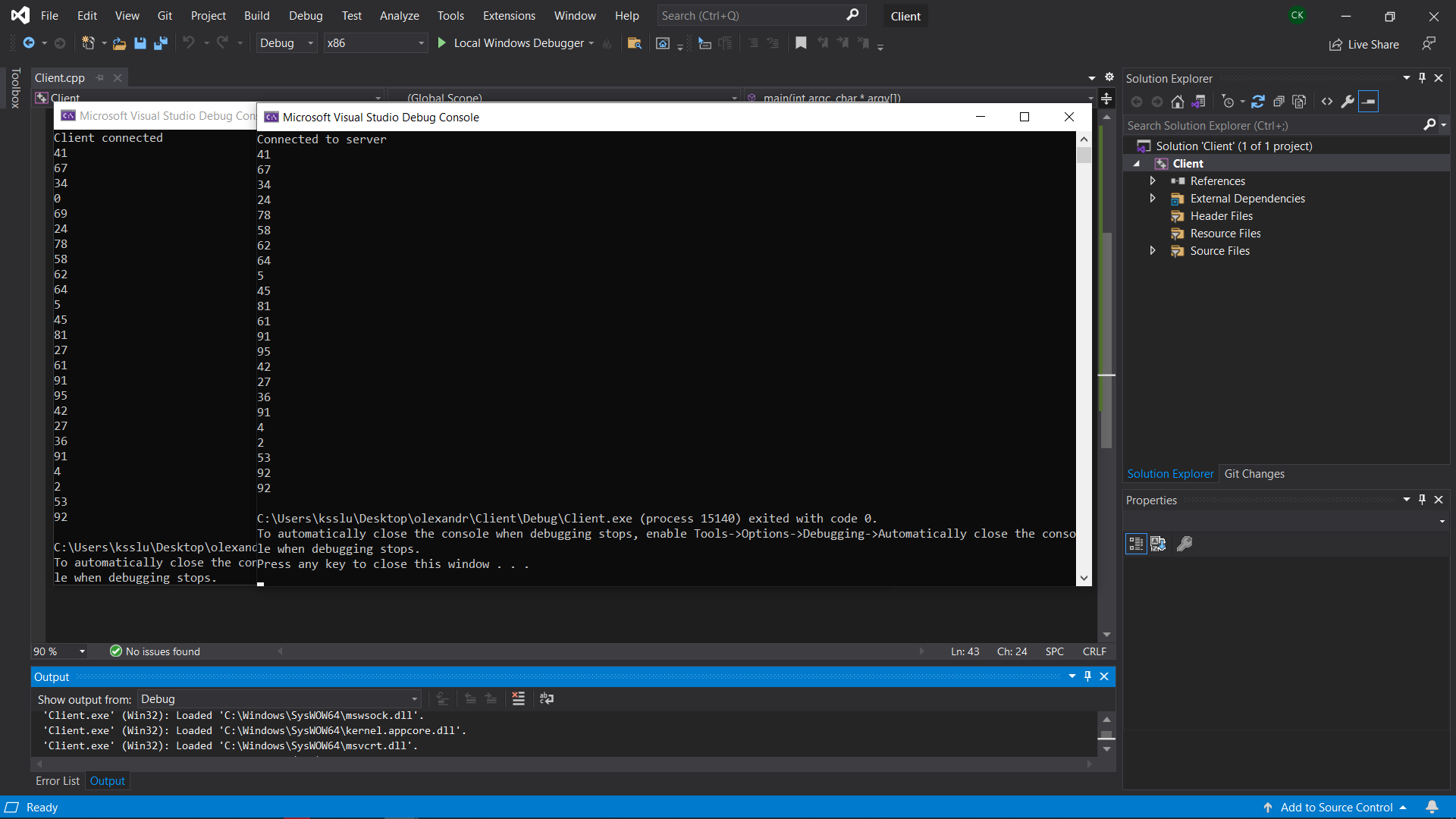
Task: Click the Find in Files folder icon
Action: click(x=635, y=43)
